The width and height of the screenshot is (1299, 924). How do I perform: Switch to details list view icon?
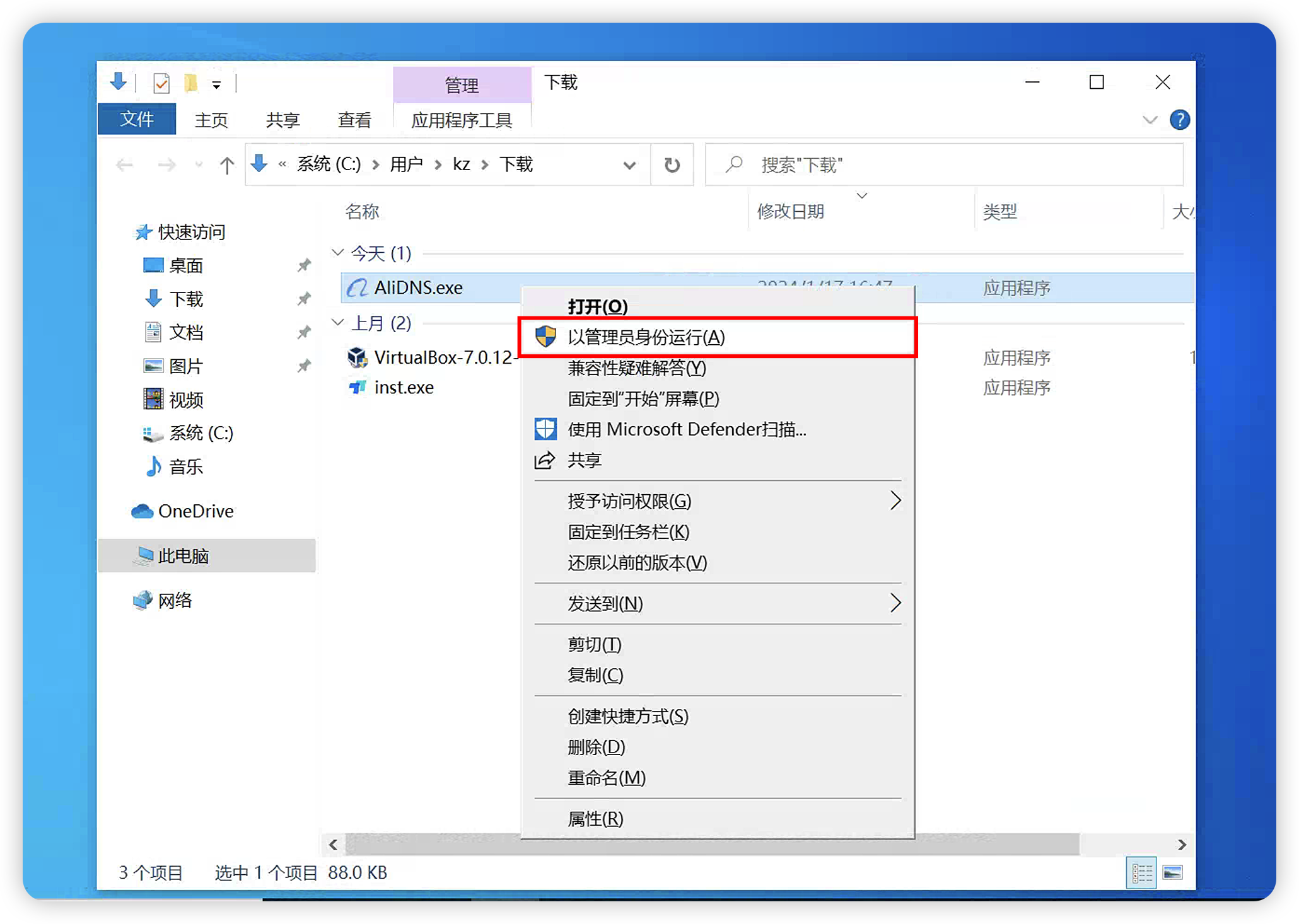(1141, 873)
